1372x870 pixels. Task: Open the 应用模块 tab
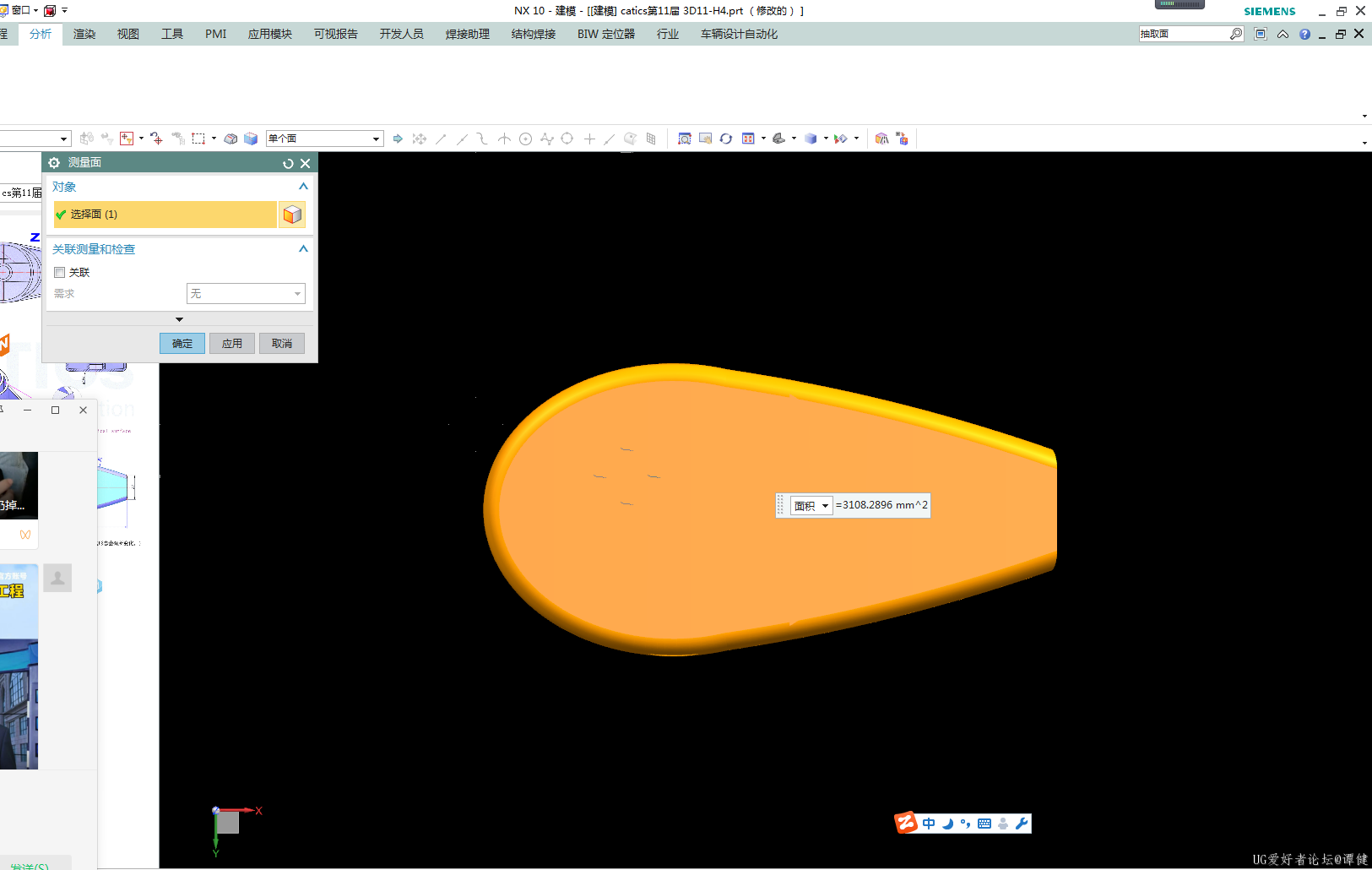tap(270, 34)
